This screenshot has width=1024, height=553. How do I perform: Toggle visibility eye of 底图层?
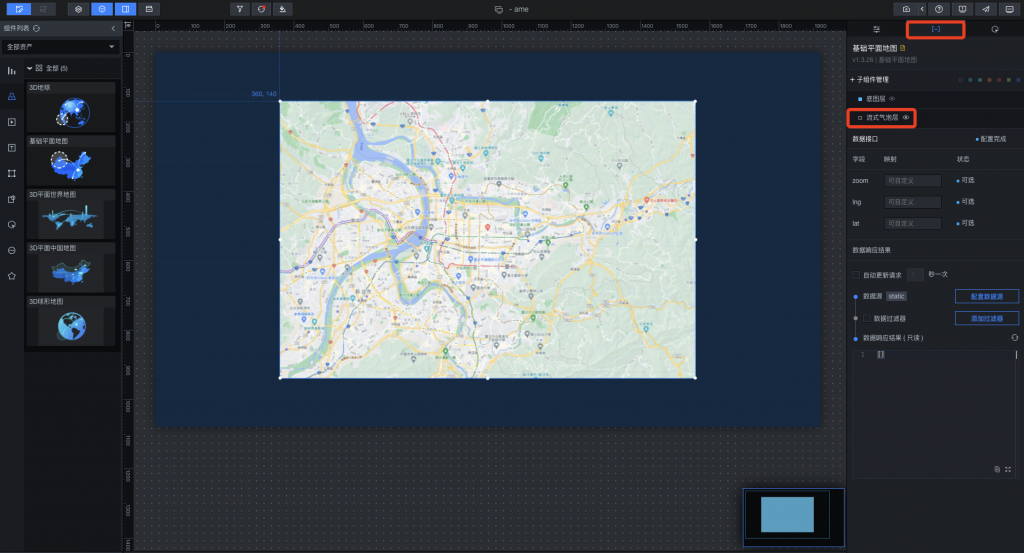click(892, 99)
